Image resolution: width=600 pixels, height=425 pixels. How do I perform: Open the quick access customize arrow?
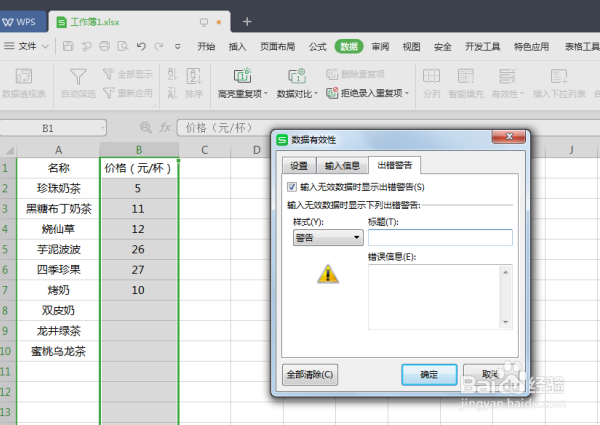click(178, 47)
